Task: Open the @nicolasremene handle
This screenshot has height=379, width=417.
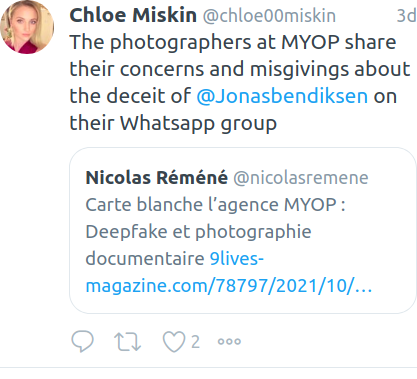Action: (x=301, y=178)
